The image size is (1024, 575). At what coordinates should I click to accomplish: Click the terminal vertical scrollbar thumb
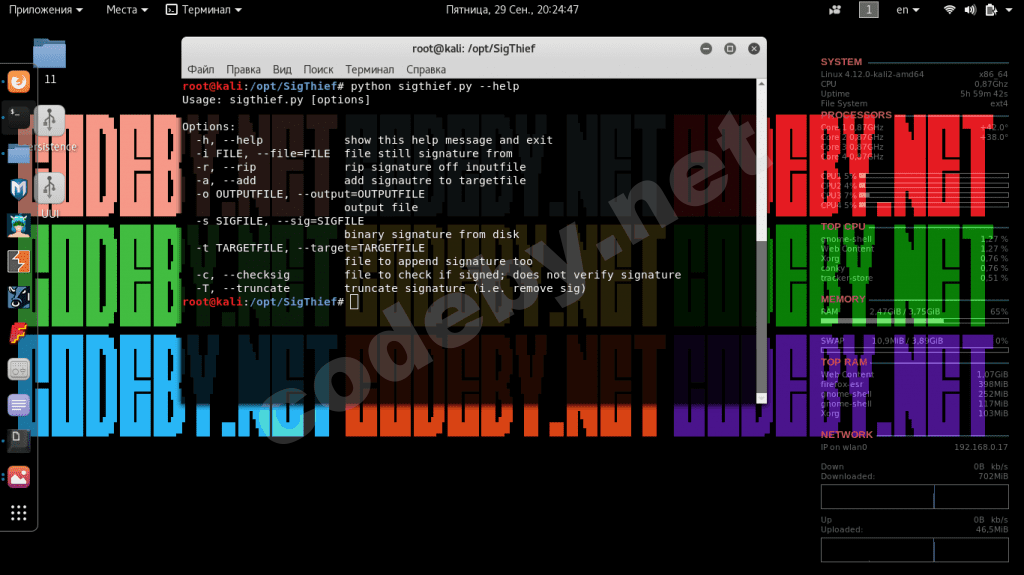click(x=761, y=318)
